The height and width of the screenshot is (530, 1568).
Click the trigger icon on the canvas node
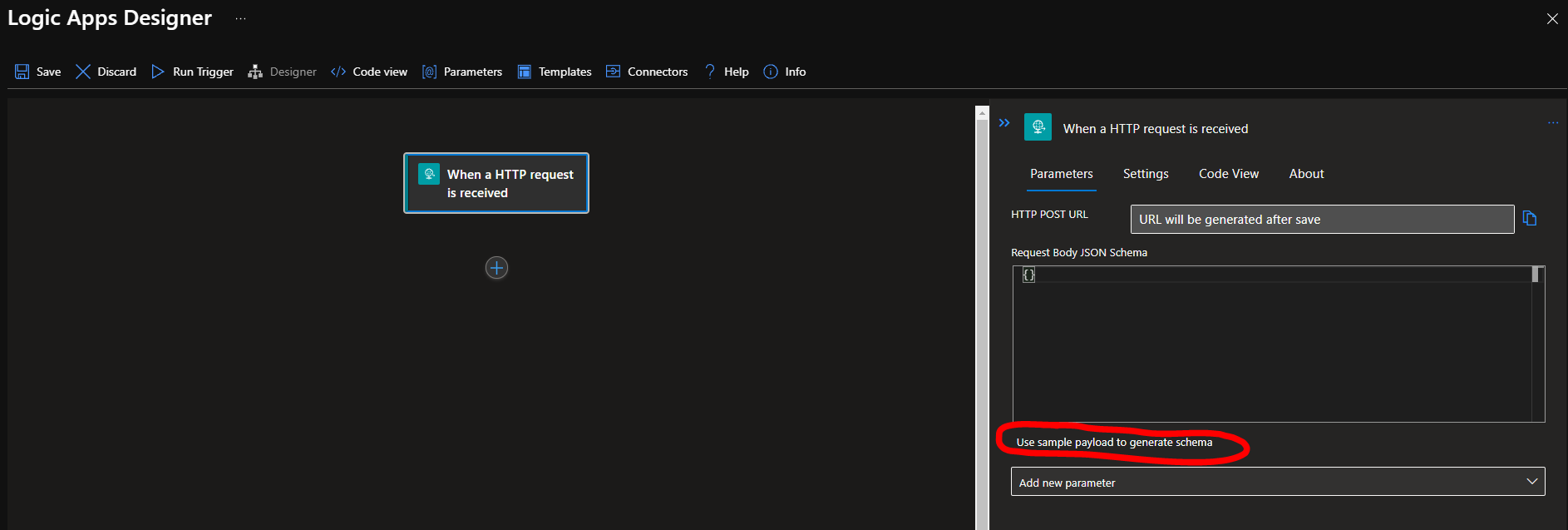click(x=429, y=173)
